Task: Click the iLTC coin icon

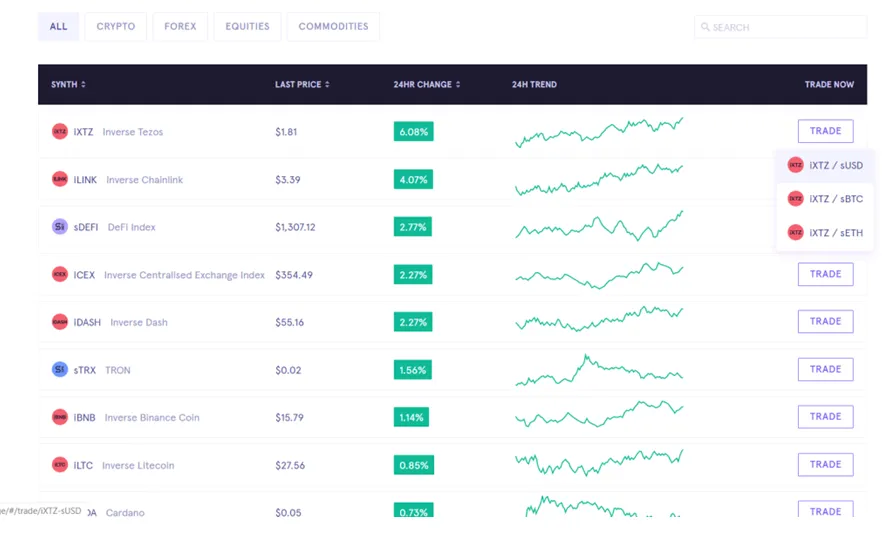Action: coord(59,464)
